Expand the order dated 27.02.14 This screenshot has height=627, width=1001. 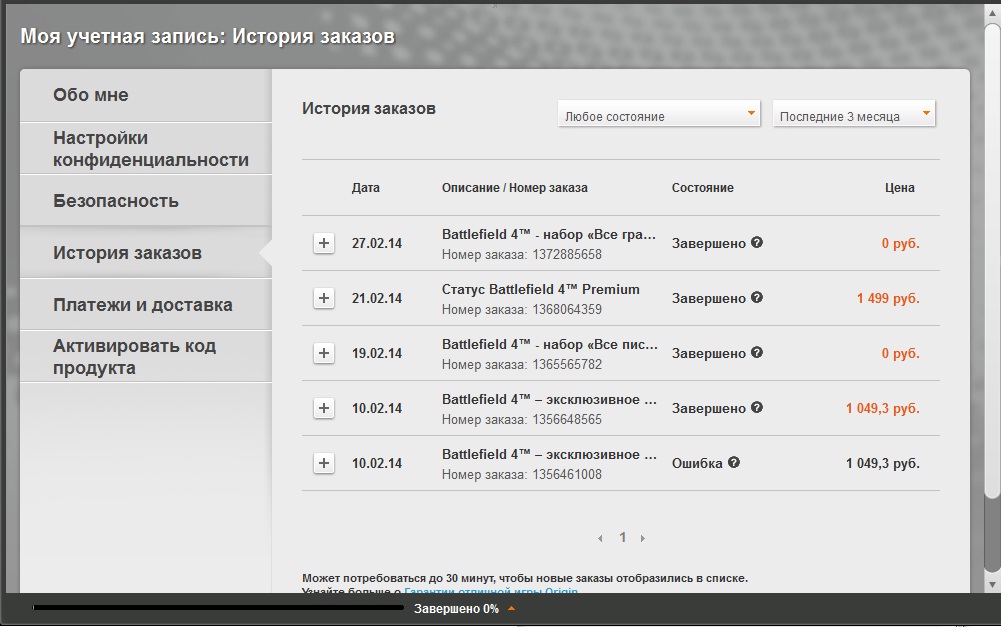click(324, 243)
